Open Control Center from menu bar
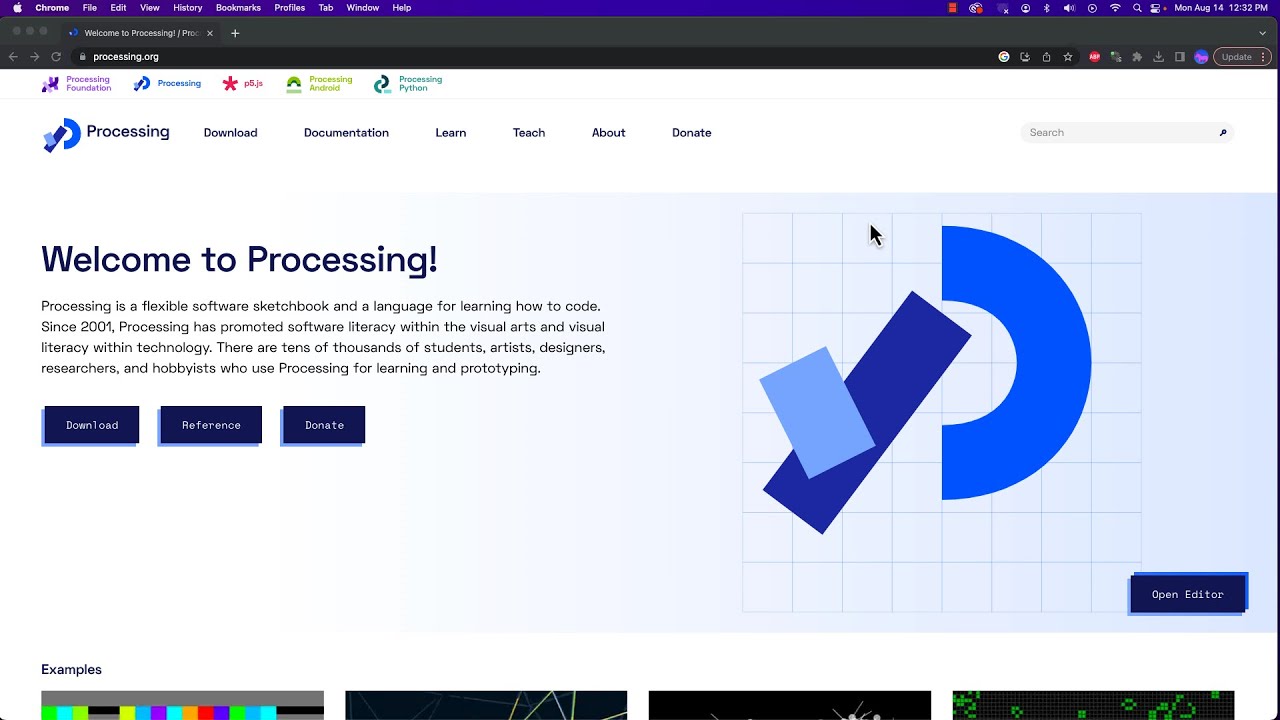This screenshot has height=720, width=1280. click(x=1156, y=8)
